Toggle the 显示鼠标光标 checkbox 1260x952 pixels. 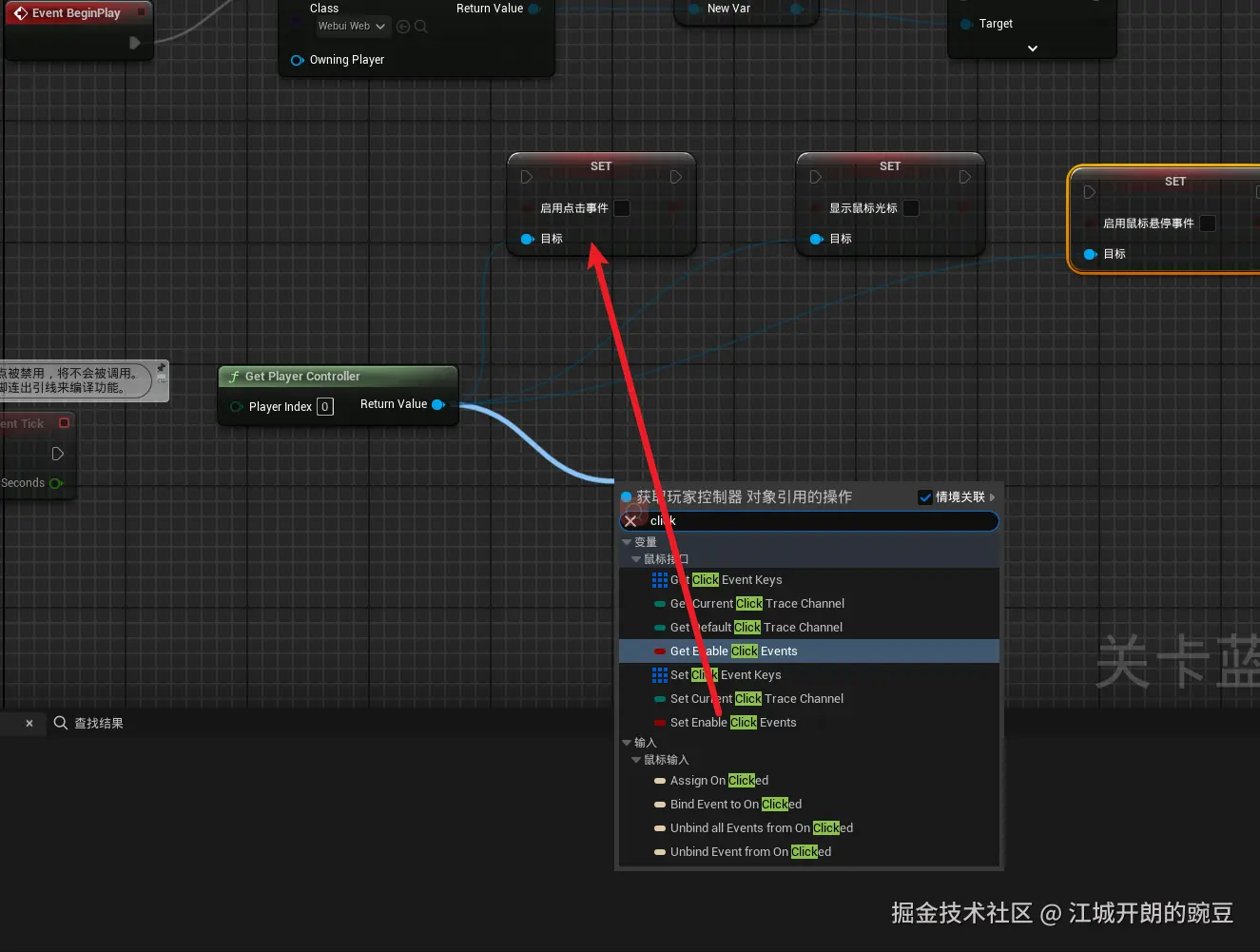[911, 208]
